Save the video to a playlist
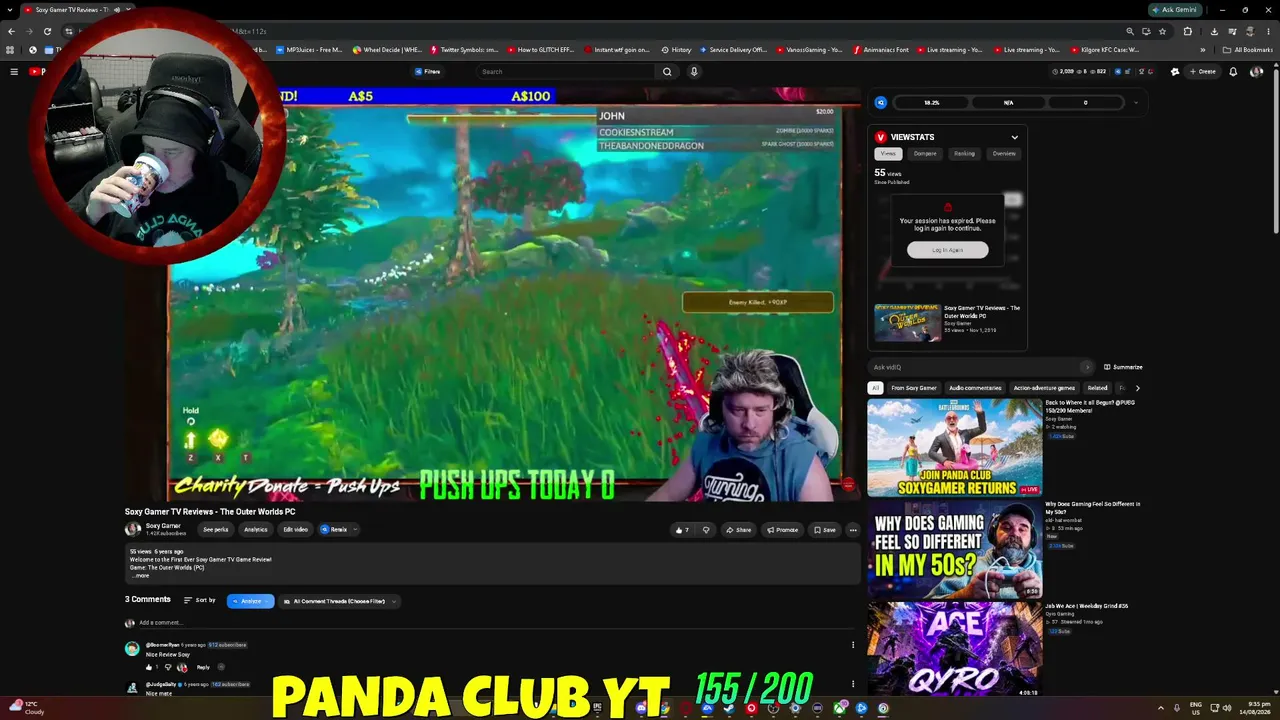The image size is (1280, 720). (825, 530)
